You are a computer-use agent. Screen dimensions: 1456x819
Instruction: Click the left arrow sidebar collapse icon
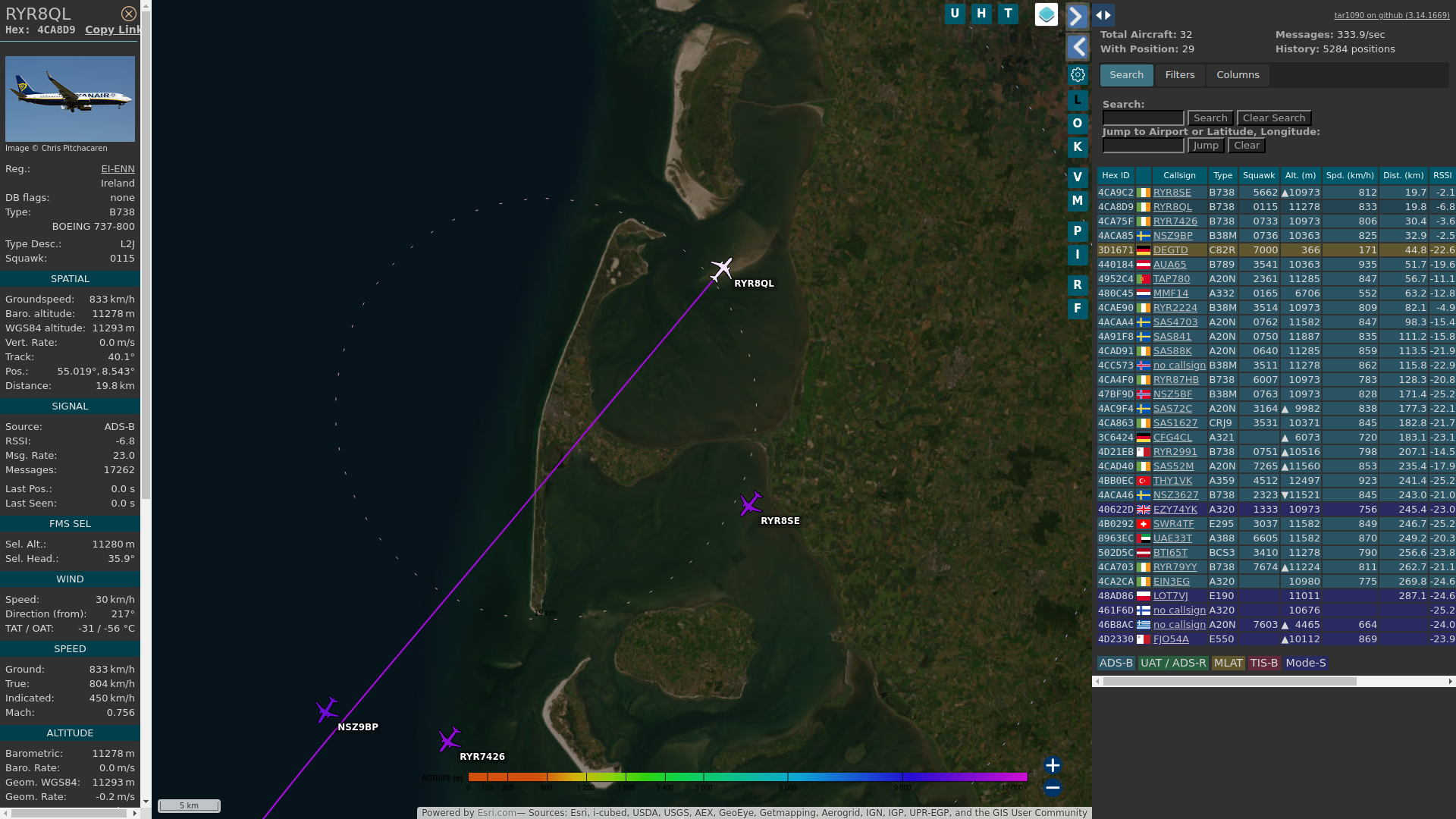tap(1078, 48)
